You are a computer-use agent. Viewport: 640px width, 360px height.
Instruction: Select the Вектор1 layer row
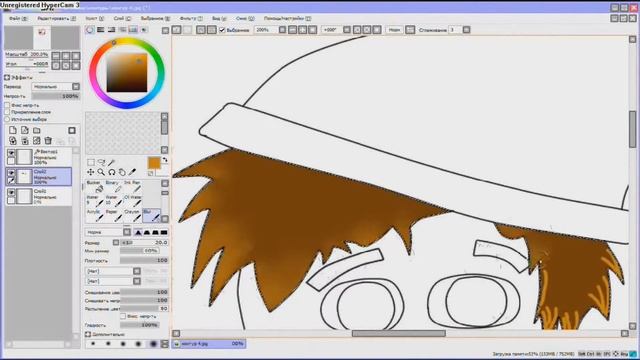click(39, 157)
